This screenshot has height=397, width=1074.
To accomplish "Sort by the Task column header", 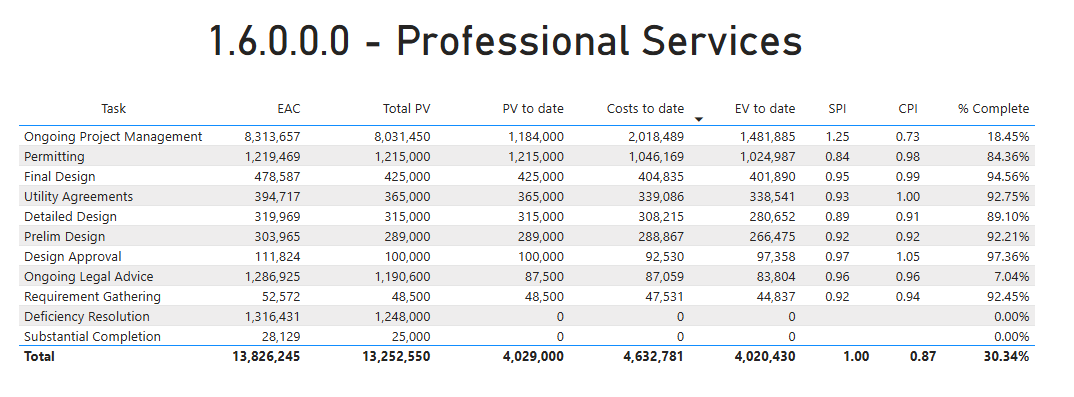I will click(114, 108).
